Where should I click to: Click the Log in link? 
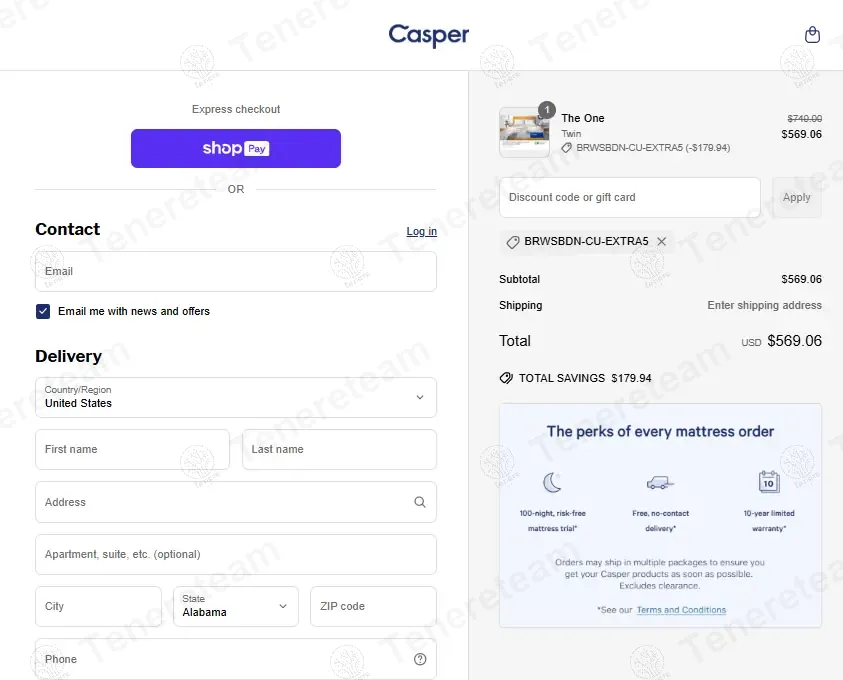tap(421, 231)
